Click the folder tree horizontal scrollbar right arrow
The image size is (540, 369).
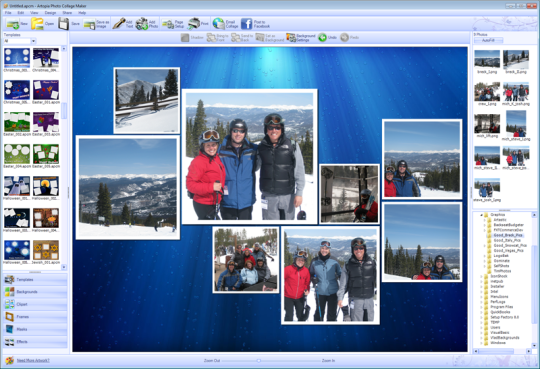[529, 351]
